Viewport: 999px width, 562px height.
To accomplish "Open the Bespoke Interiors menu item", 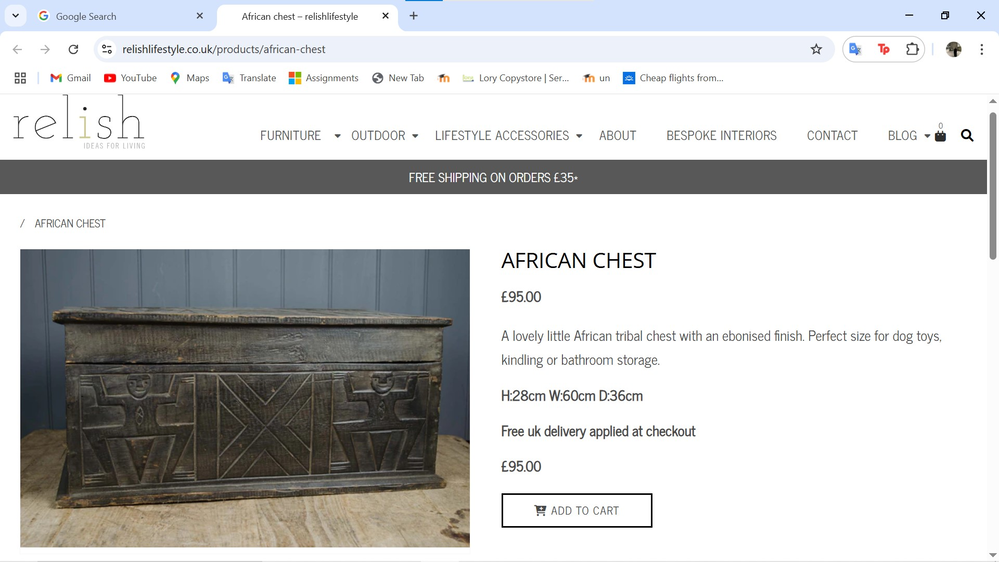I will tap(721, 136).
